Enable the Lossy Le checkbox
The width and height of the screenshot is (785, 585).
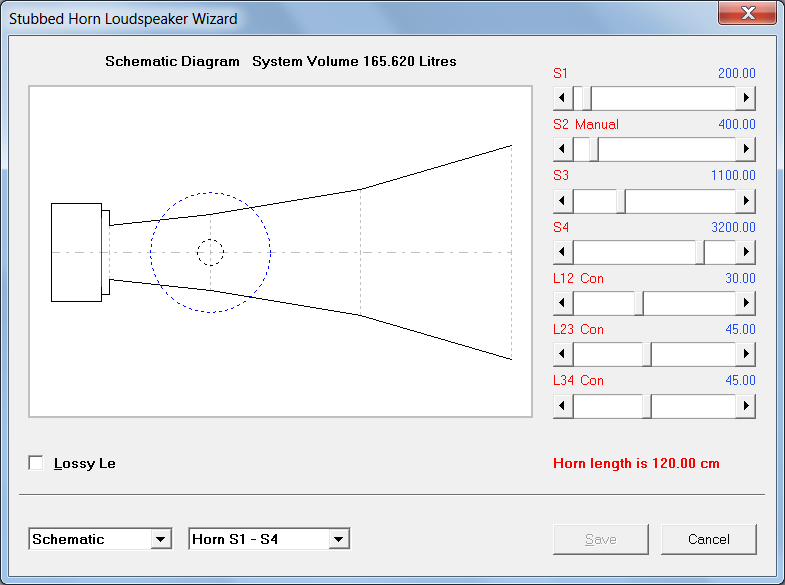tap(36, 463)
